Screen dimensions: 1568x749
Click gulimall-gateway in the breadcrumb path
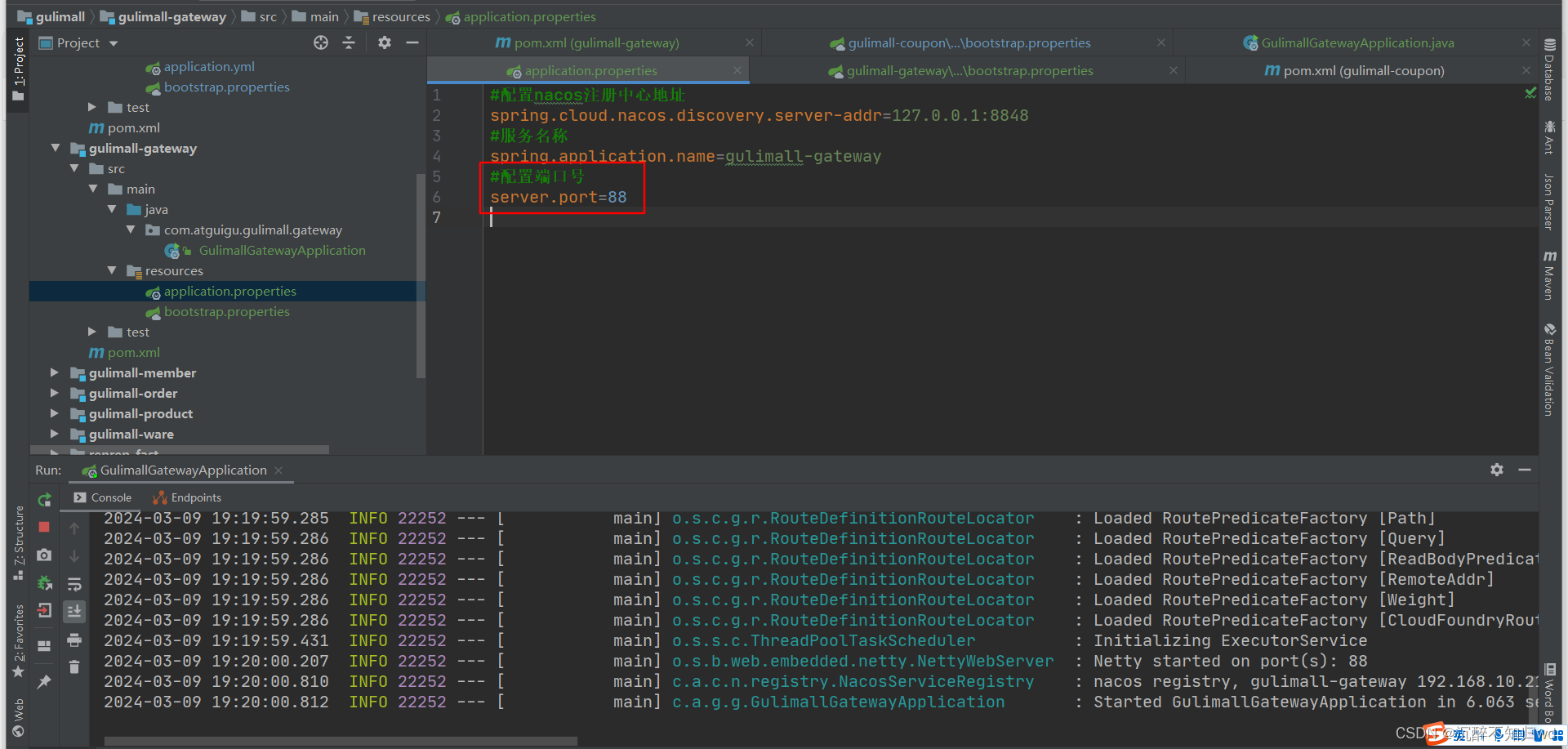[163, 16]
